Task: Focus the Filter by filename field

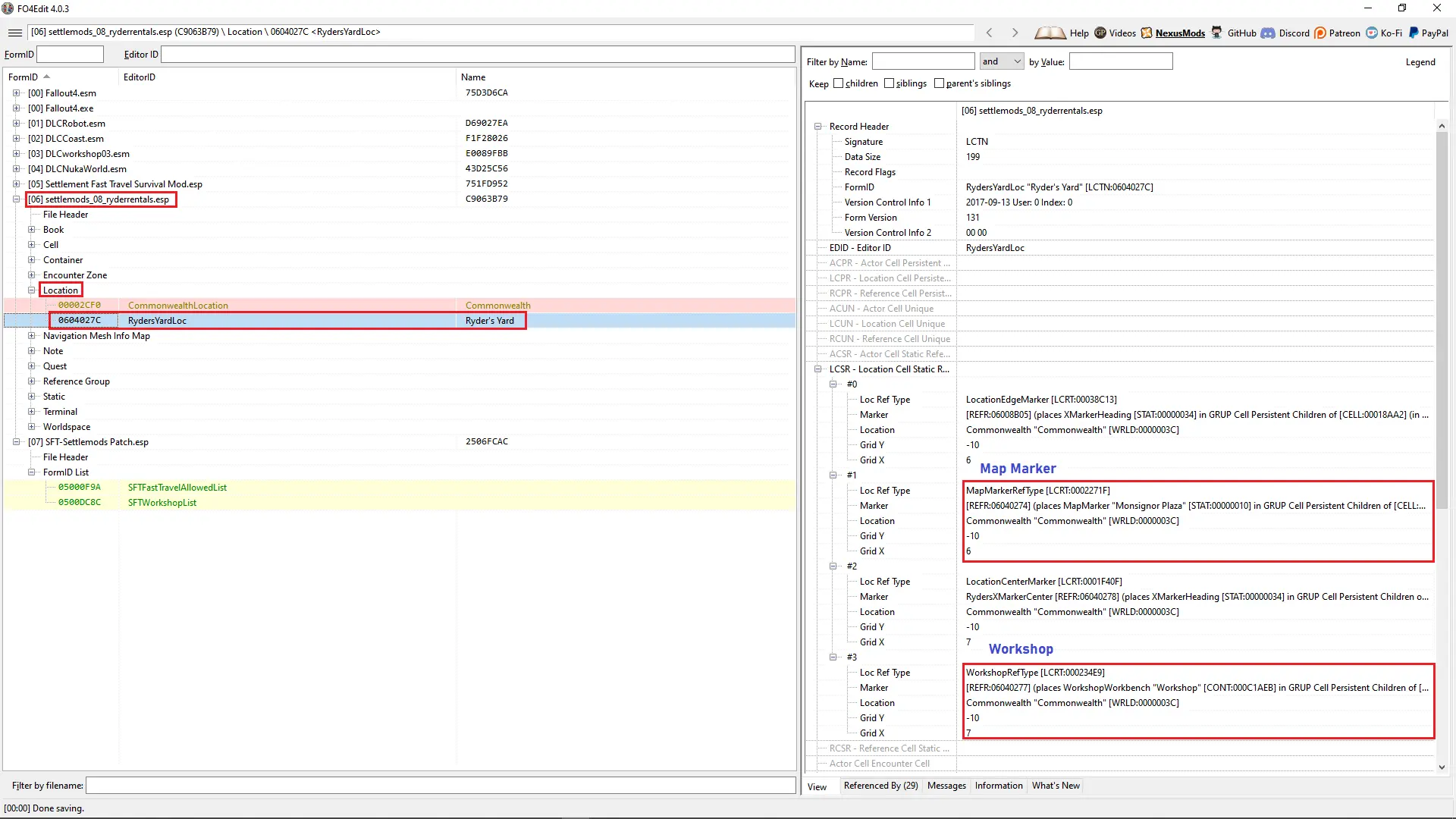Action: [x=441, y=786]
